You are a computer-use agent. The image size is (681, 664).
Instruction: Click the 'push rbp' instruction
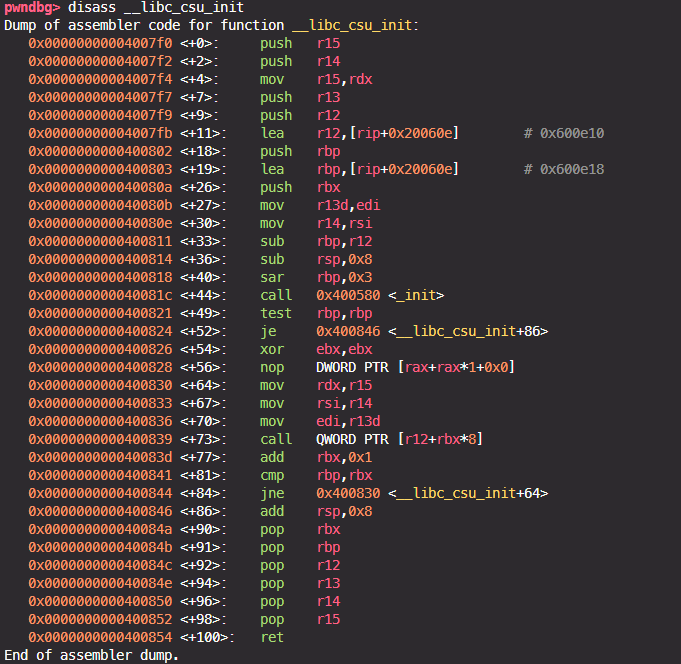coord(300,152)
